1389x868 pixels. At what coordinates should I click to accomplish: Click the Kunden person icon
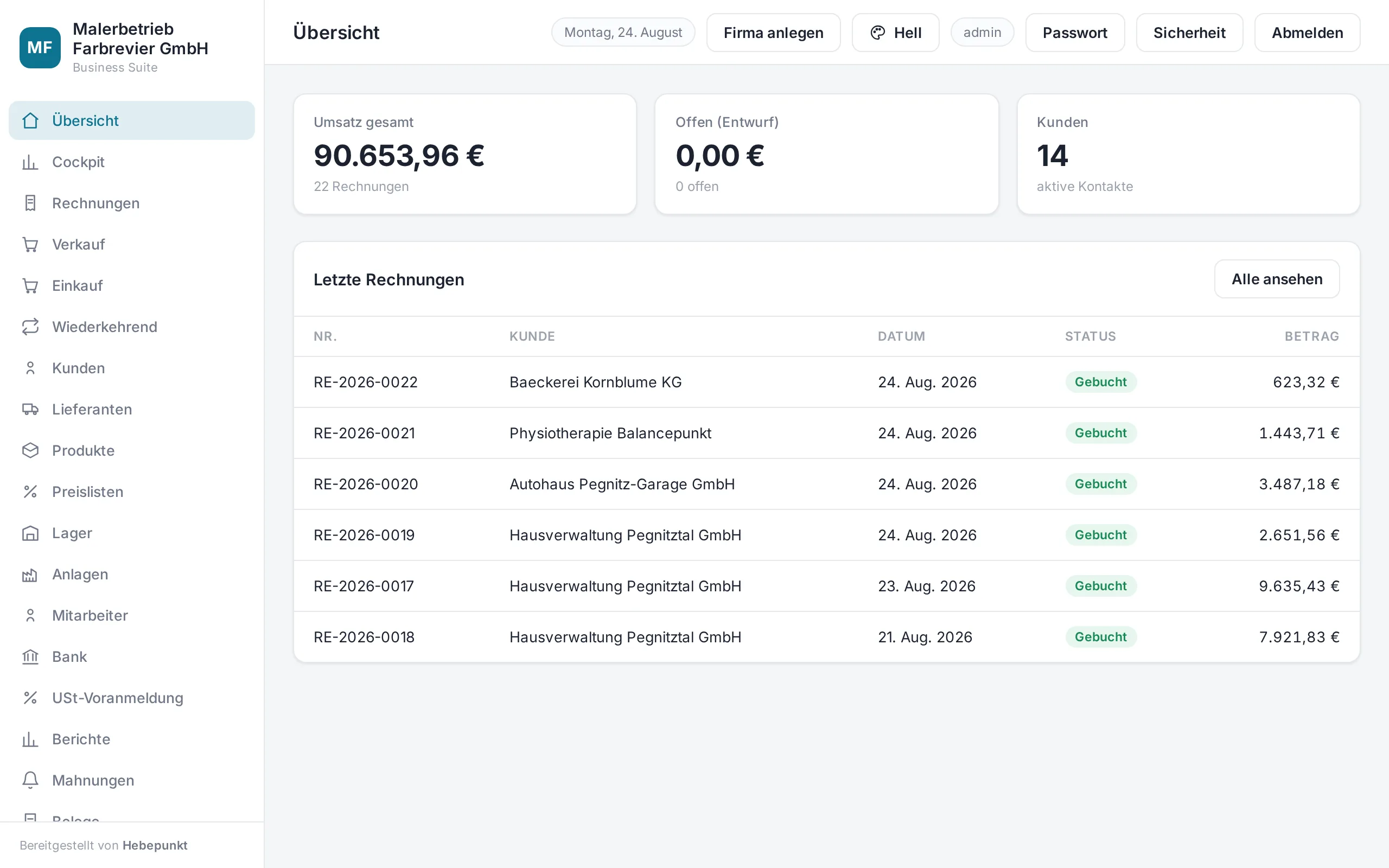coord(30,368)
